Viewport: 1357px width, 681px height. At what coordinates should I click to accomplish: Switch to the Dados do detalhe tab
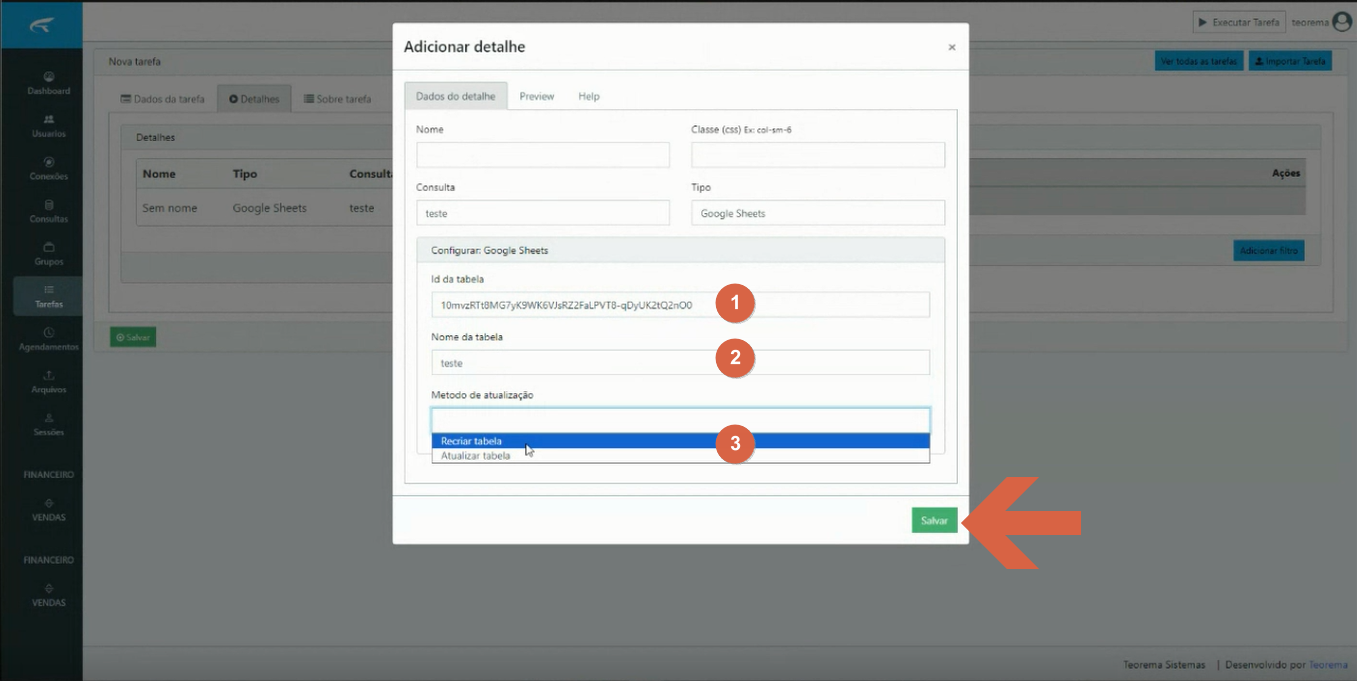click(455, 96)
